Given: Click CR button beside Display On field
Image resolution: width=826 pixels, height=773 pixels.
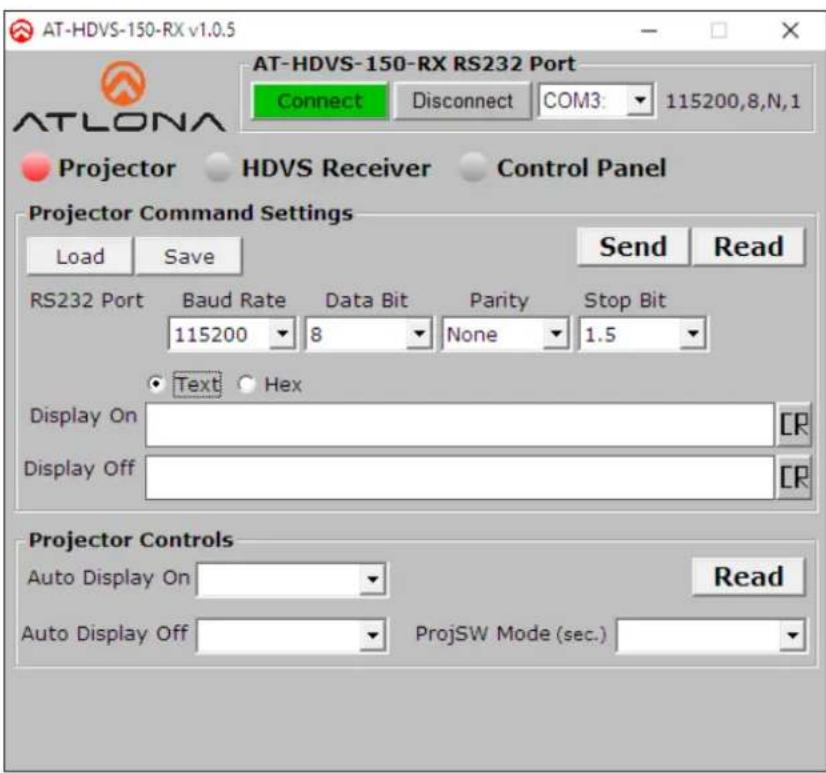Looking at the screenshot, I should [794, 425].
